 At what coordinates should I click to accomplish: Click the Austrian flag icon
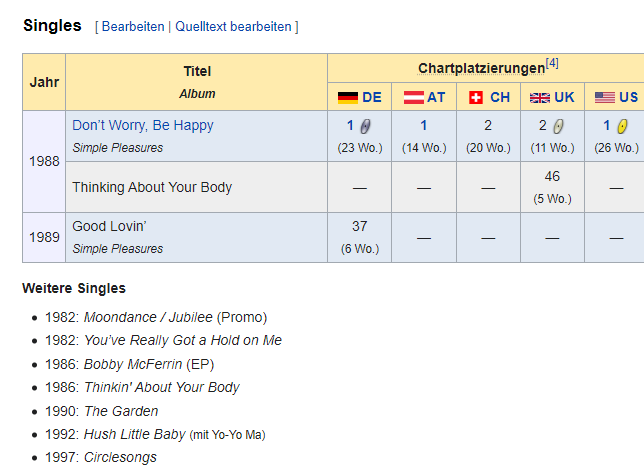[x=413, y=98]
